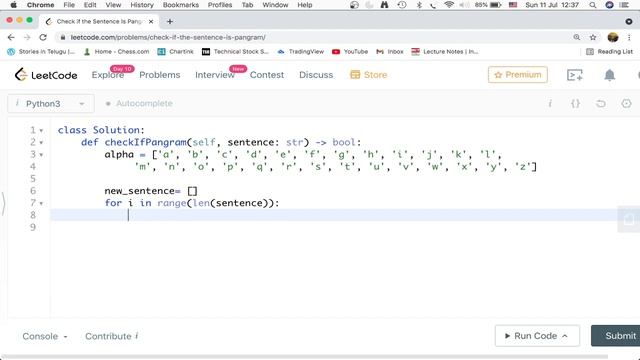Open the playground terminal icon in the navbar
Image resolution: width=640 pixels, height=360 pixels.
click(575, 75)
